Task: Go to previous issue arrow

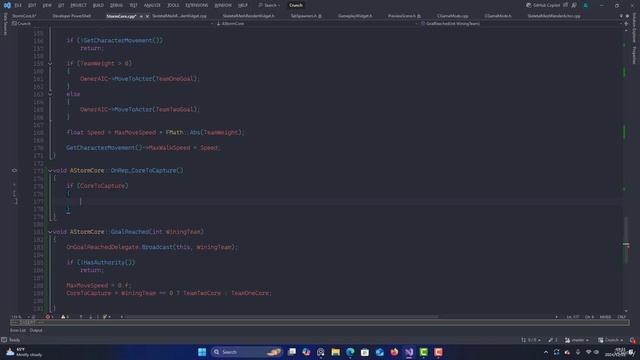Action: [81, 317]
